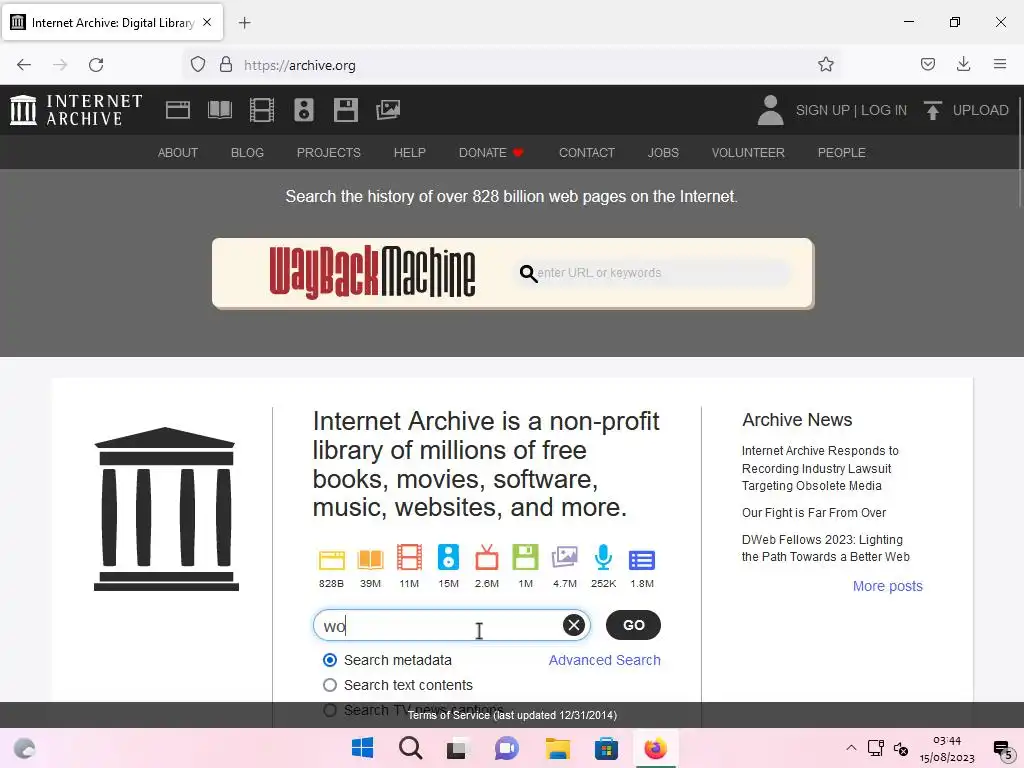This screenshot has width=1024, height=768.
Task: Select the red movies icon labeled 11M
Action: tap(409, 558)
